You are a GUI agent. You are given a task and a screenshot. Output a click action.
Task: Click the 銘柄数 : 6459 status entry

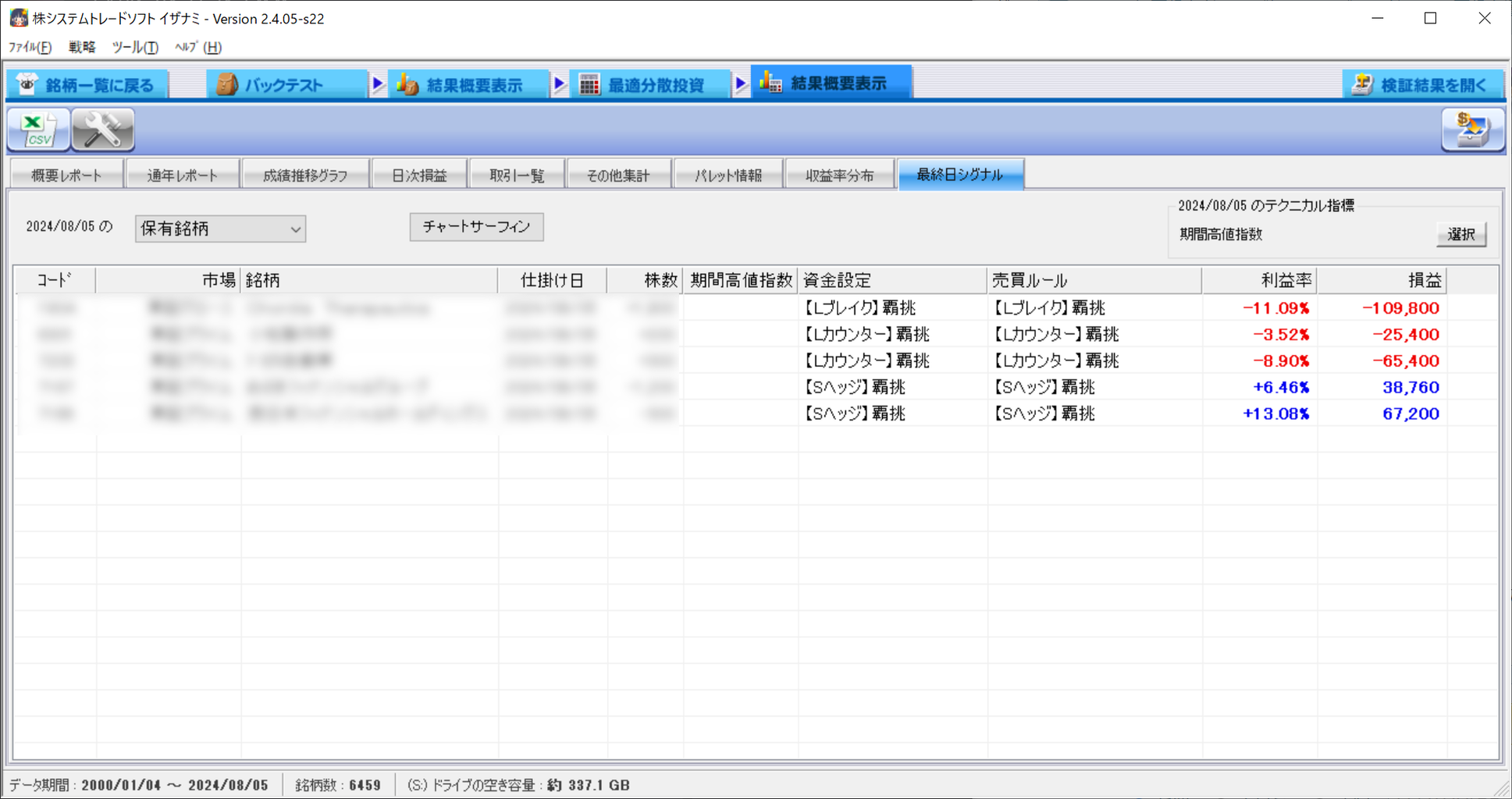point(338,785)
